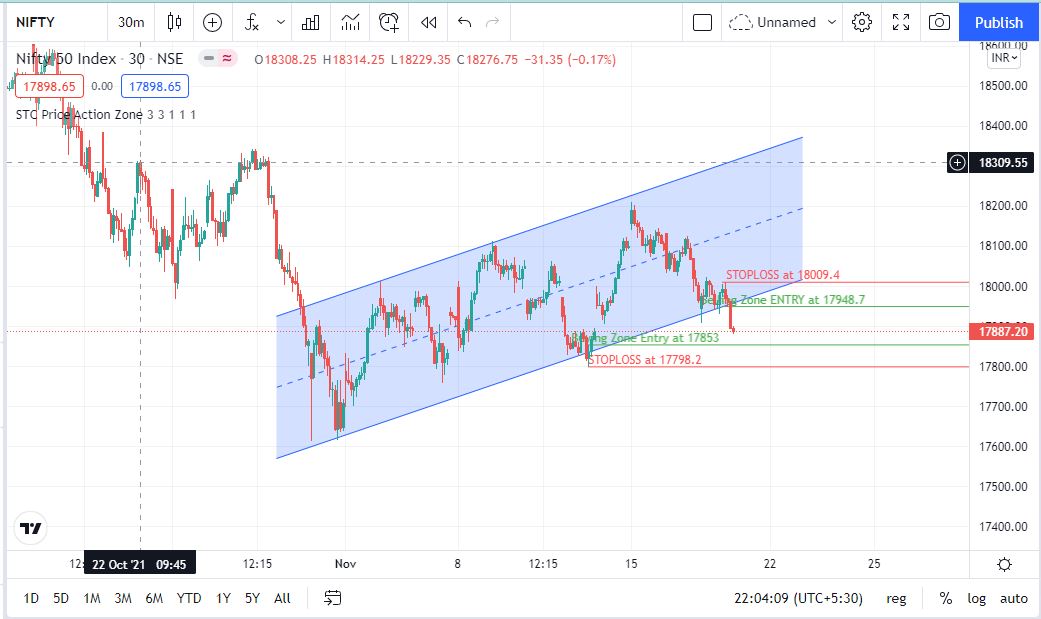This screenshot has height=619, width=1041.
Task: Open the fx indicators panel
Action: point(252,22)
